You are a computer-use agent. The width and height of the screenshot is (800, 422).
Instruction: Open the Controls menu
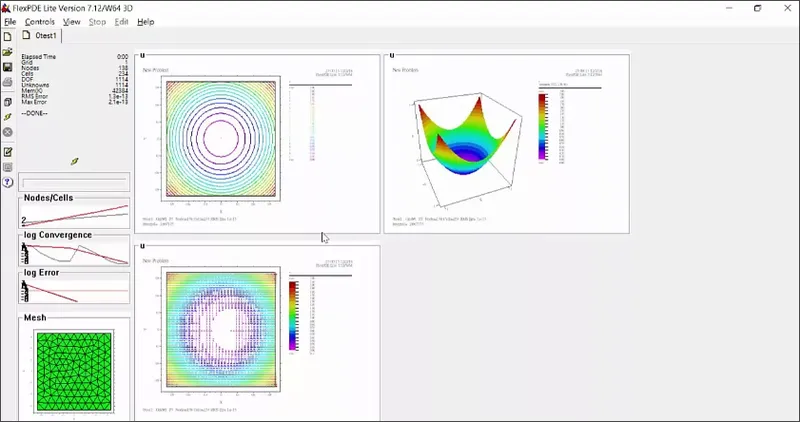pyautogui.click(x=40, y=22)
